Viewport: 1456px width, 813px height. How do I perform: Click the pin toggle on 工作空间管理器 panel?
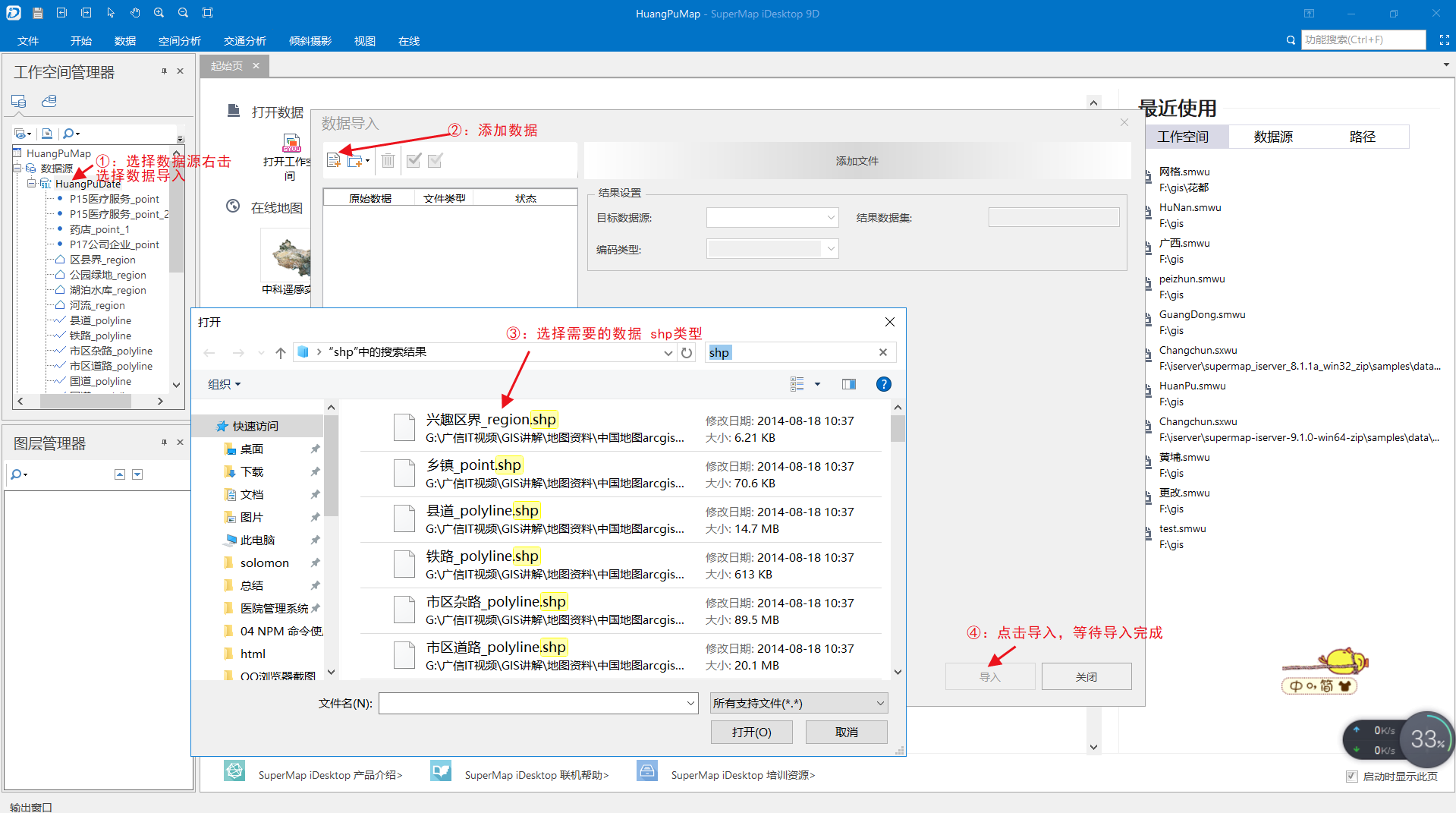tap(163, 71)
